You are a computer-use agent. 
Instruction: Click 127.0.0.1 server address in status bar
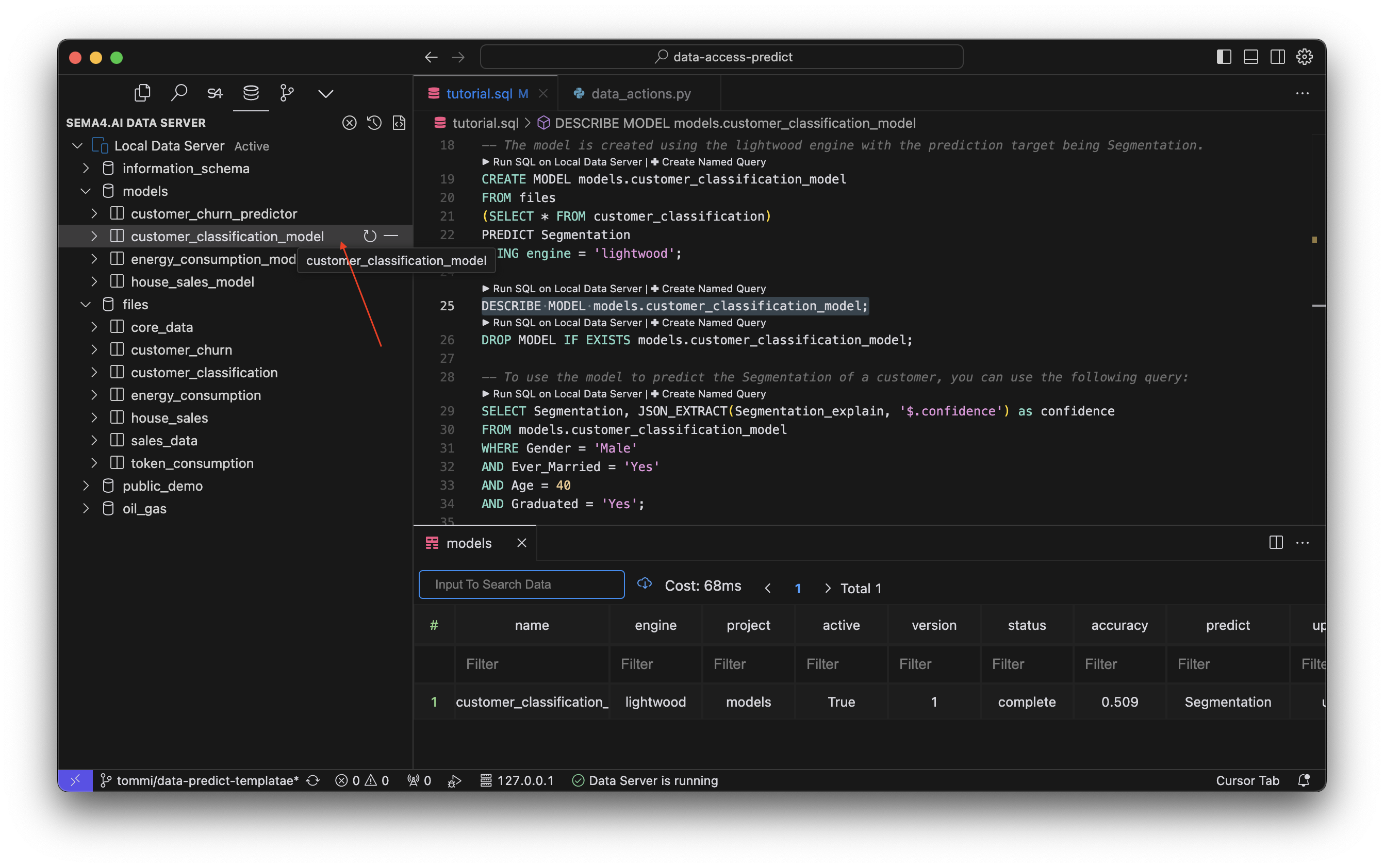pyautogui.click(x=517, y=780)
